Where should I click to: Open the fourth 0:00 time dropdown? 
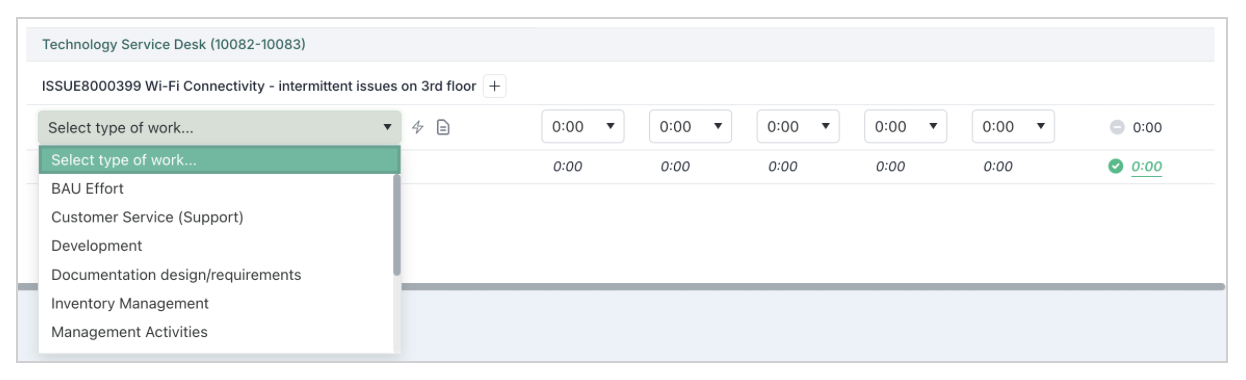tap(906, 127)
